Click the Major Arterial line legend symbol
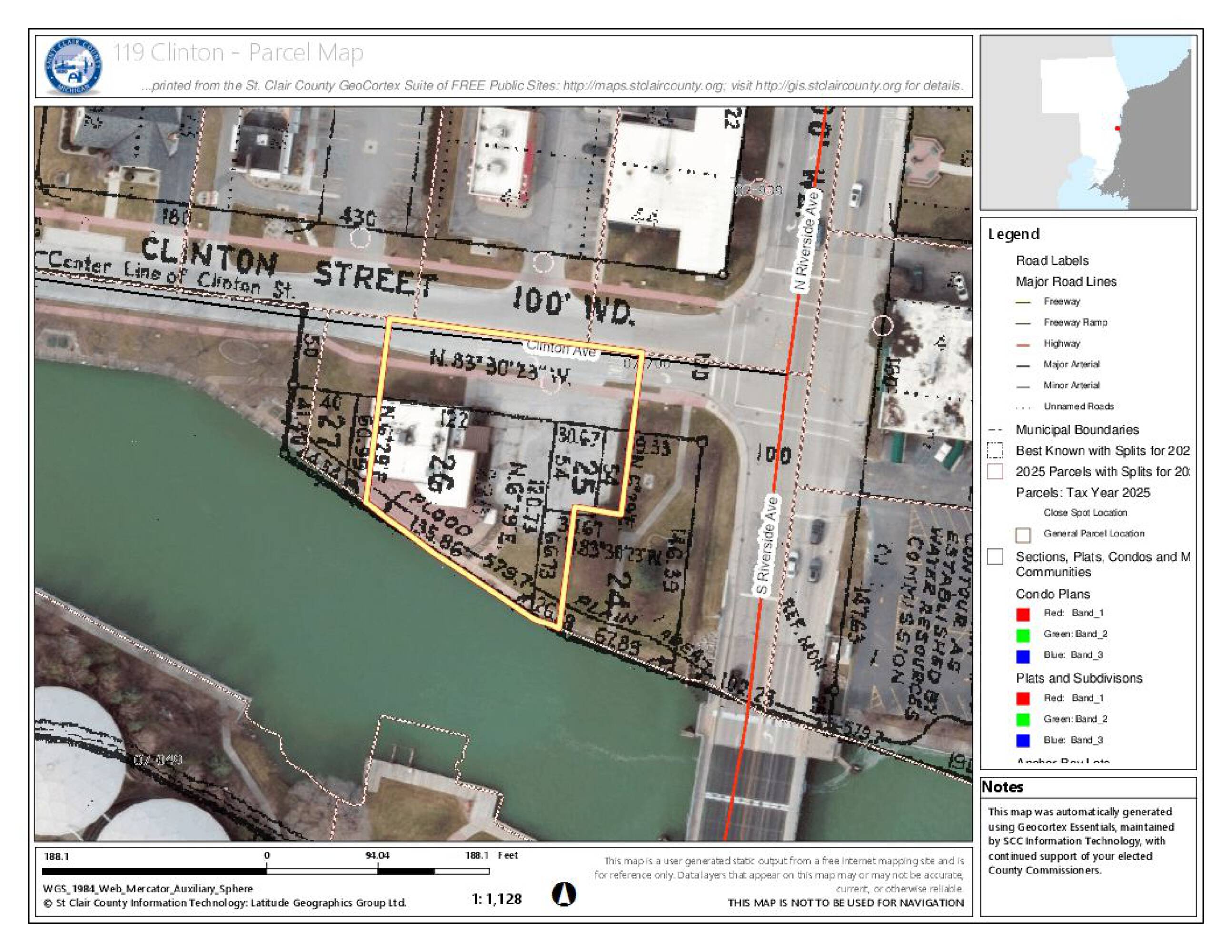This screenshot has height=952, width=1232. 1023,366
